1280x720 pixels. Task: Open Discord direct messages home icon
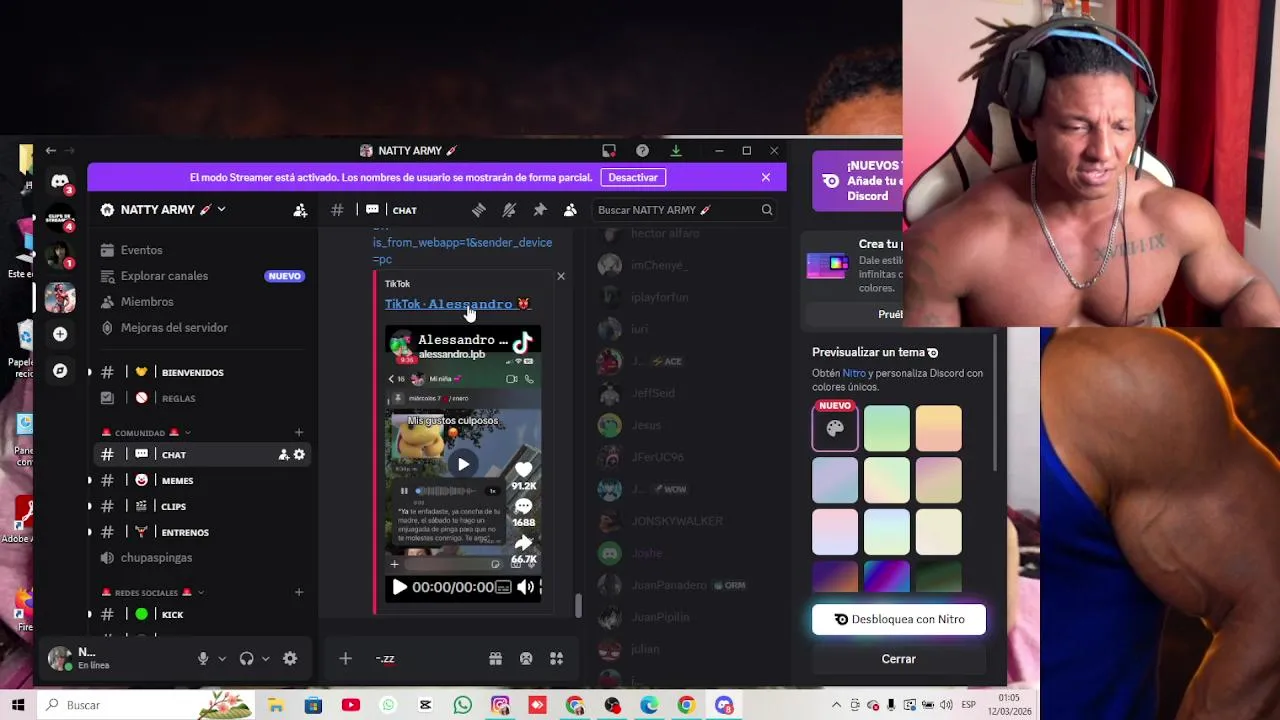click(60, 182)
